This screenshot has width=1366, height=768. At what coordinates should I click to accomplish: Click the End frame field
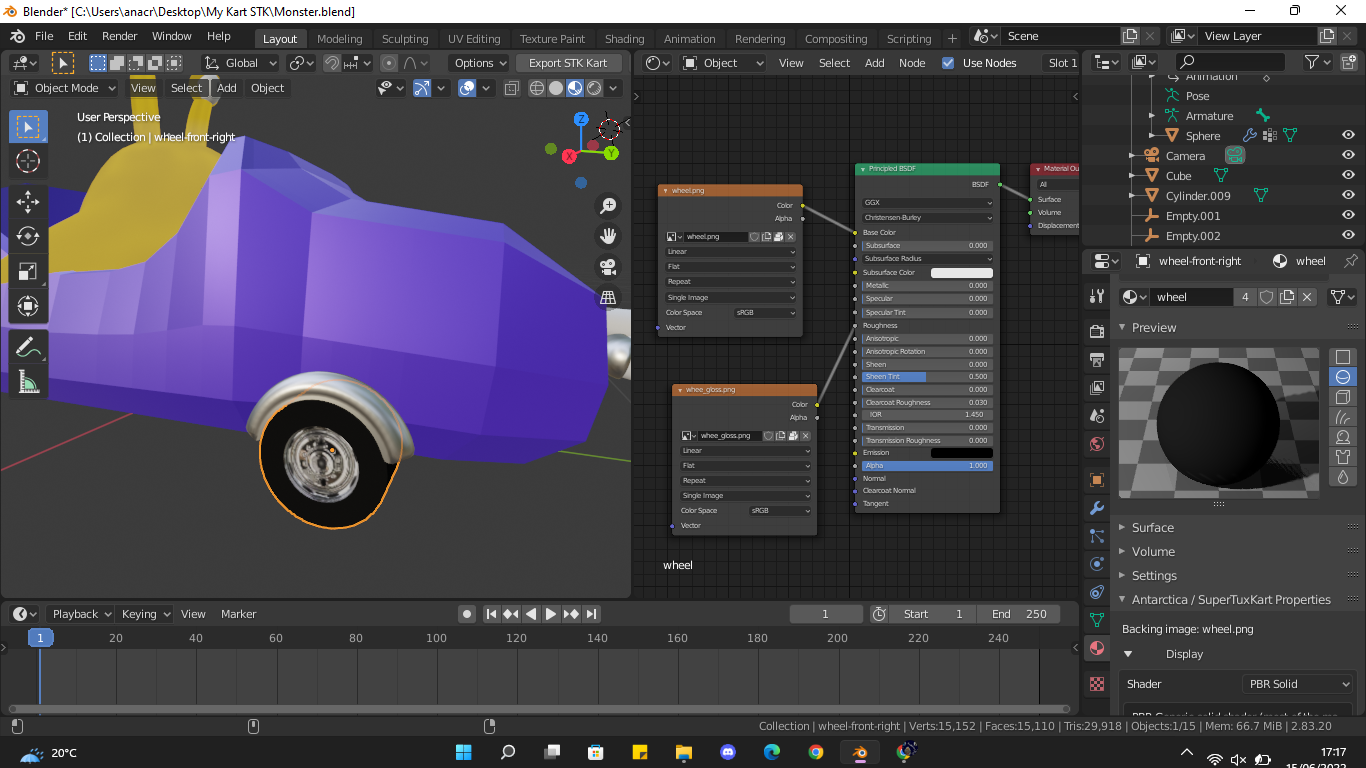[x=1020, y=614]
